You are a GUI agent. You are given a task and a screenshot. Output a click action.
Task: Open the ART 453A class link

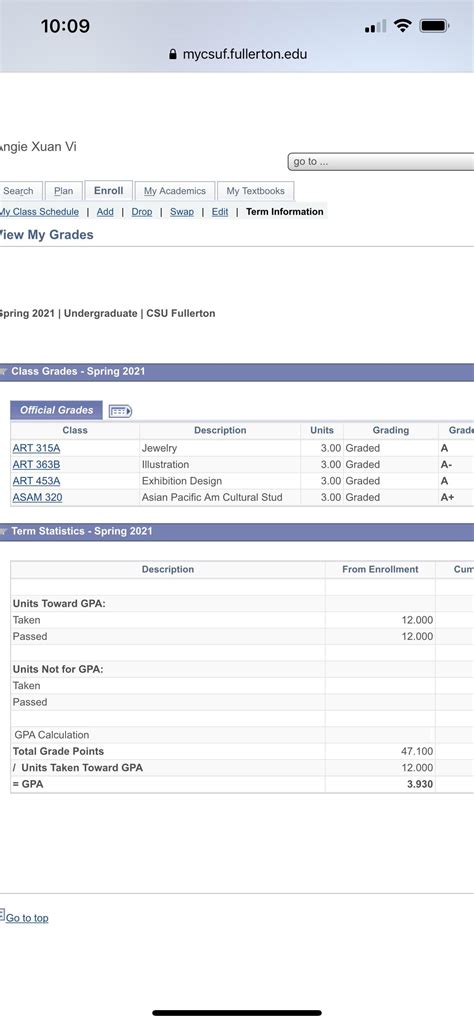[x=36, y=481]
